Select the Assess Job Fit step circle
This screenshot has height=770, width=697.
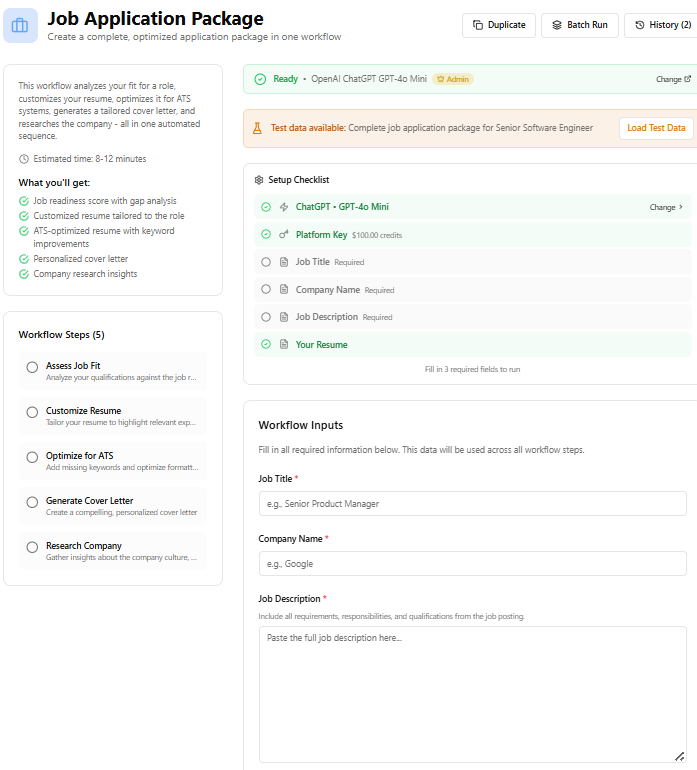point(32,367)
